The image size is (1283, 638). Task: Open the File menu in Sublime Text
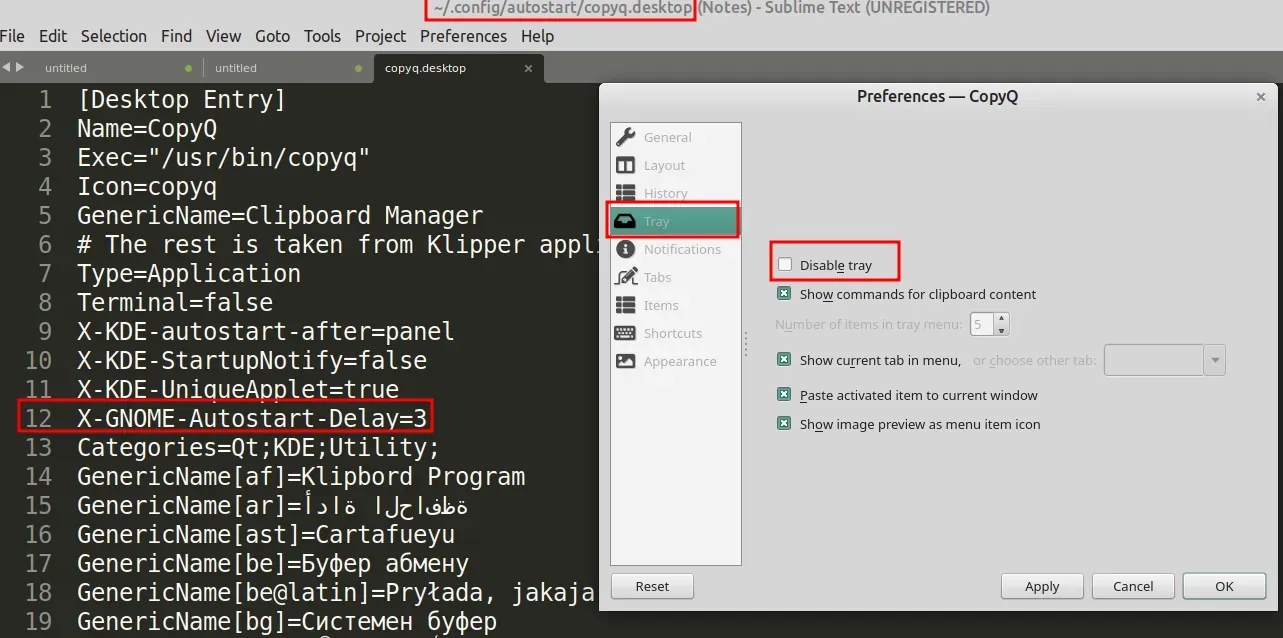pyautogui.click(x=13, y=36)
